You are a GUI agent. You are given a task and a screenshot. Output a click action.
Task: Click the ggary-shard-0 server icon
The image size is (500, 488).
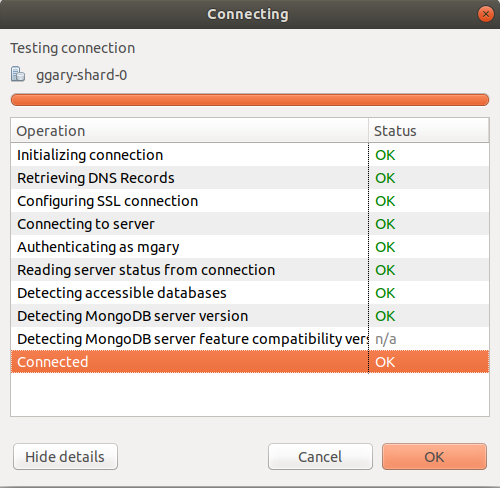click(x=18, y=74)
